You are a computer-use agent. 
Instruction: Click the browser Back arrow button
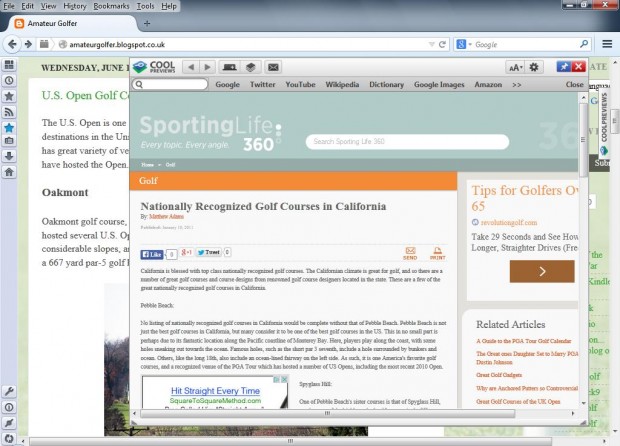tap(12, 44)
